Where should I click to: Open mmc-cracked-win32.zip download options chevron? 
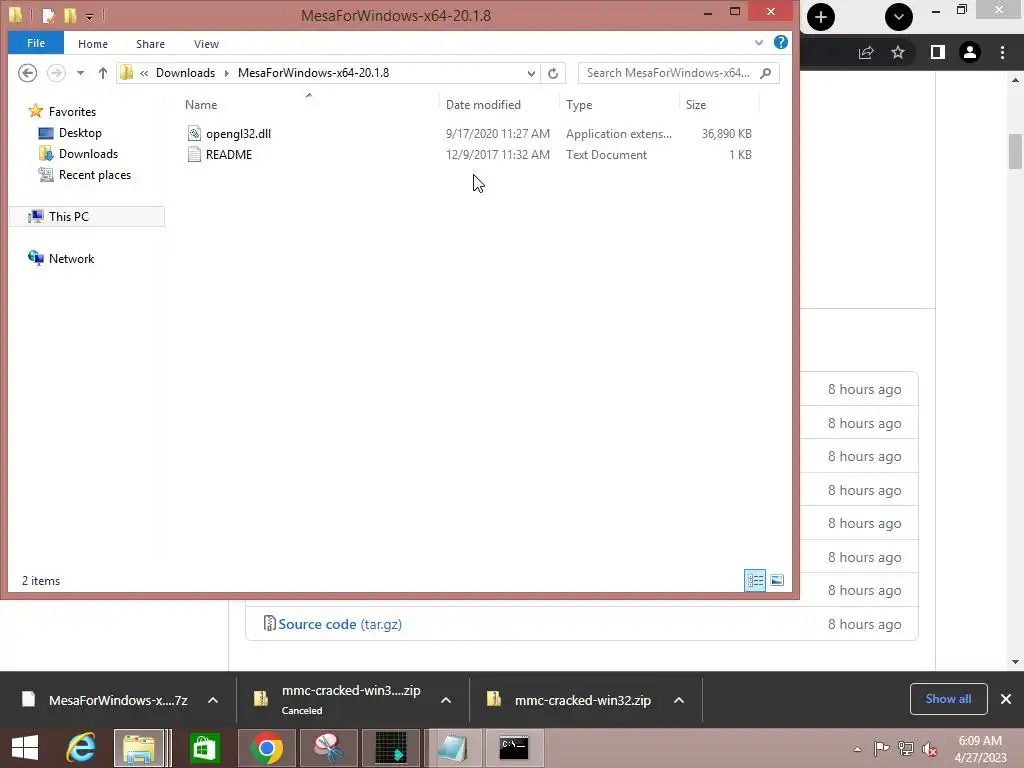[x=679, y=700]
